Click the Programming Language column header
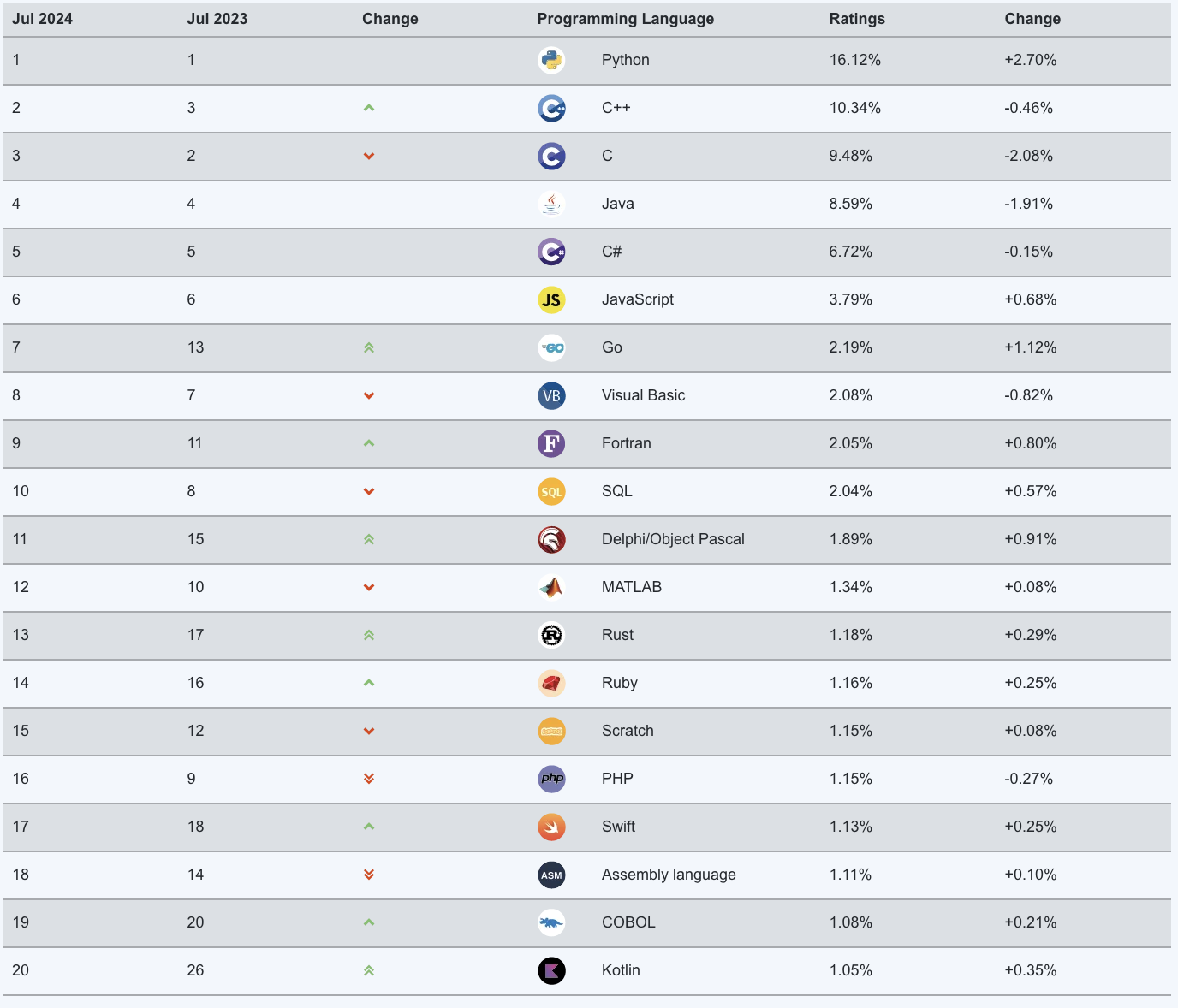This screenshot has height=1008, width=1178. [x=625, y=19]
